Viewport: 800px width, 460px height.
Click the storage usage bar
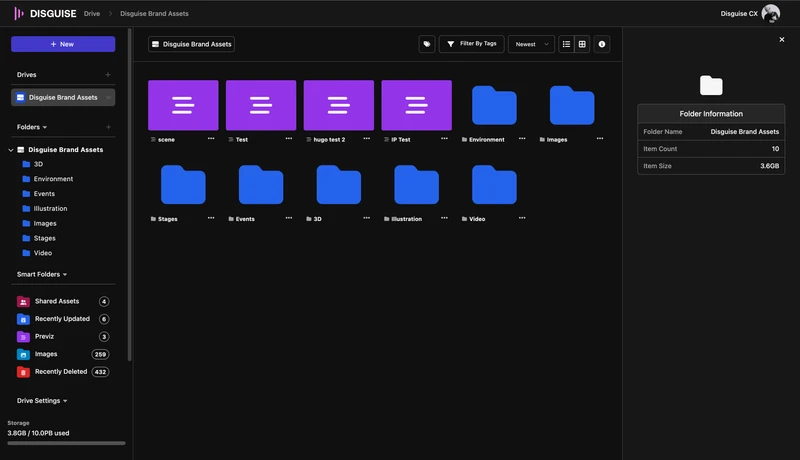[66, 443]
